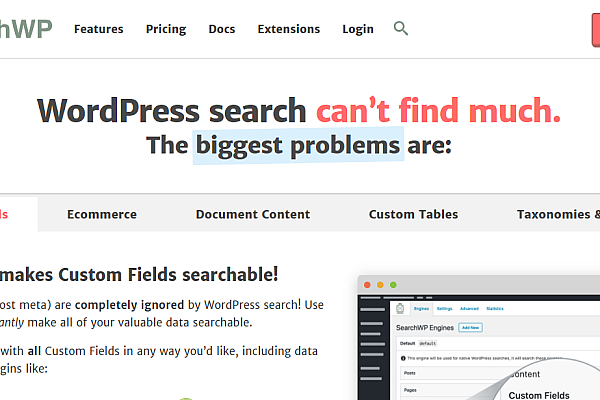
Task: Select the Taxonomies tab
Action: [558, 214]
